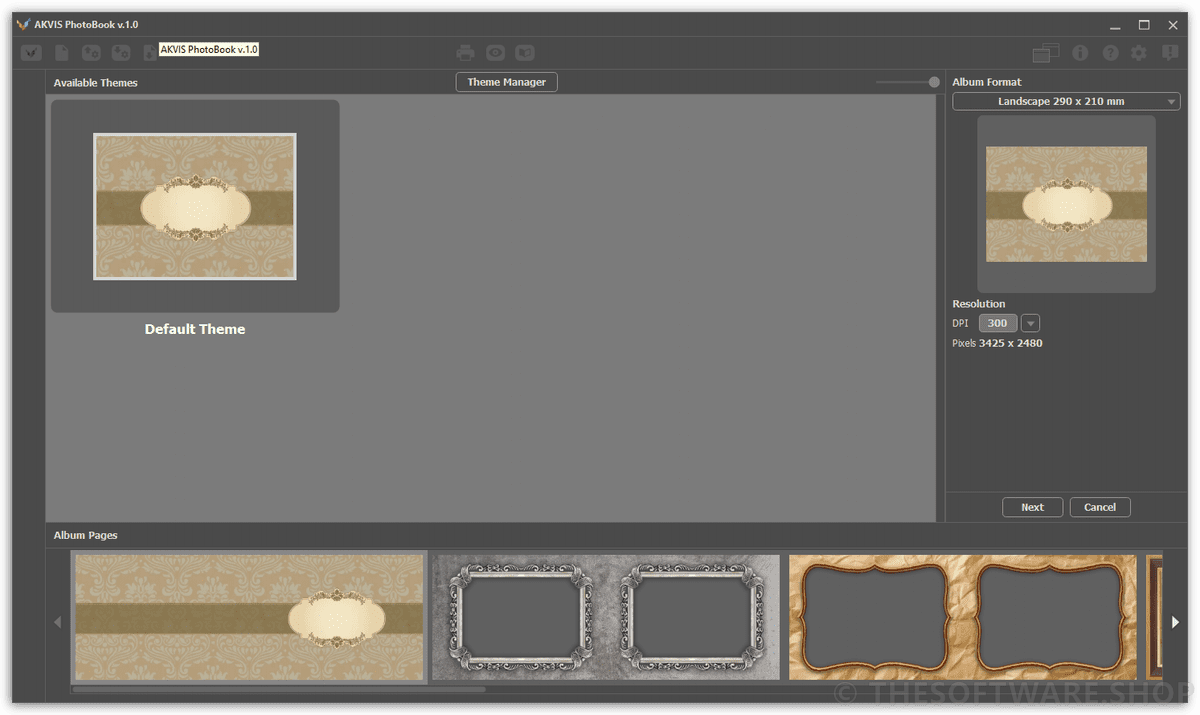Click the open book view icon
Screen dimensions: 1200x715
pyautogui.click(x=525, y=53)
